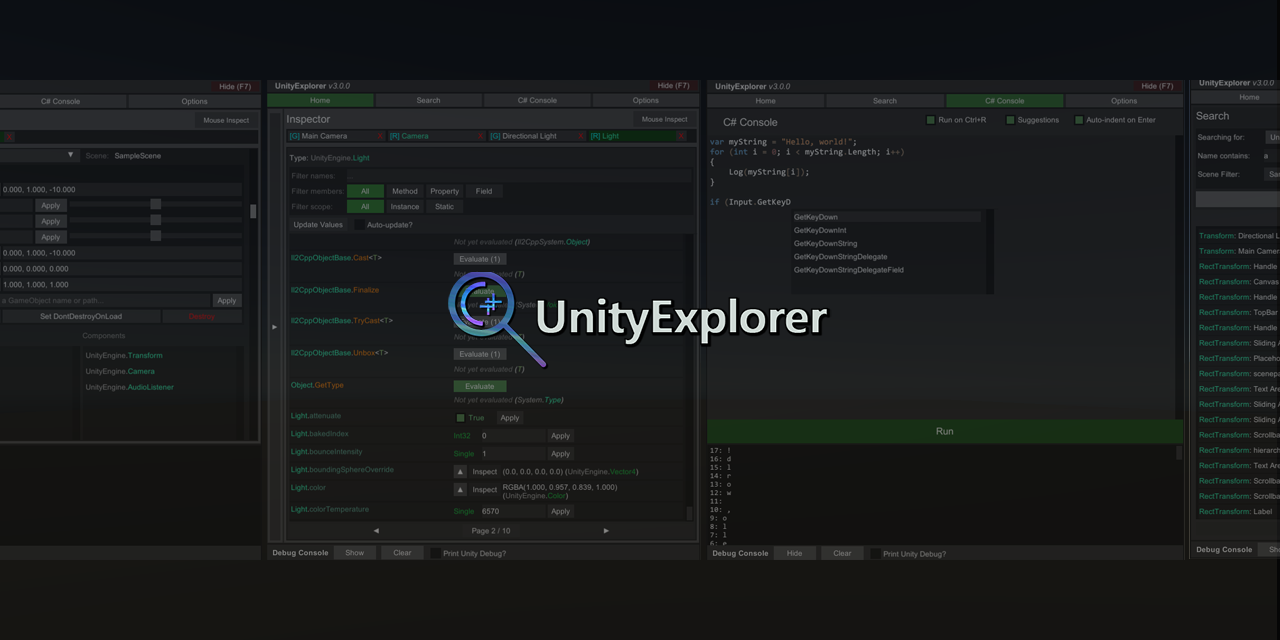The height and width of the screenshot is (640, 1280).
Task: Go to next page of Light members
Action: [x=606, y=531]
